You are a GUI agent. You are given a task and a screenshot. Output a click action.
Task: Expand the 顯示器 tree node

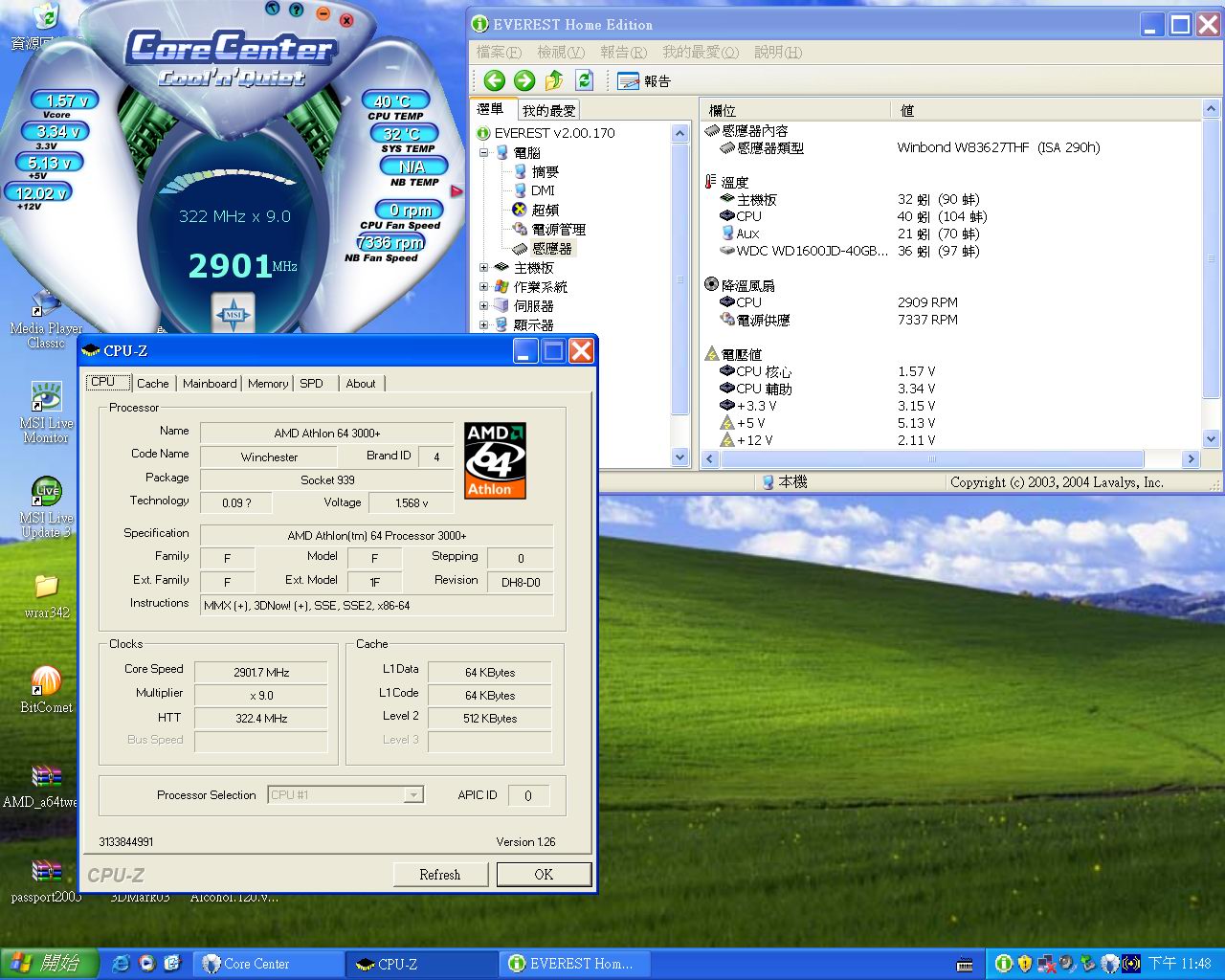[x=484, y=325]
